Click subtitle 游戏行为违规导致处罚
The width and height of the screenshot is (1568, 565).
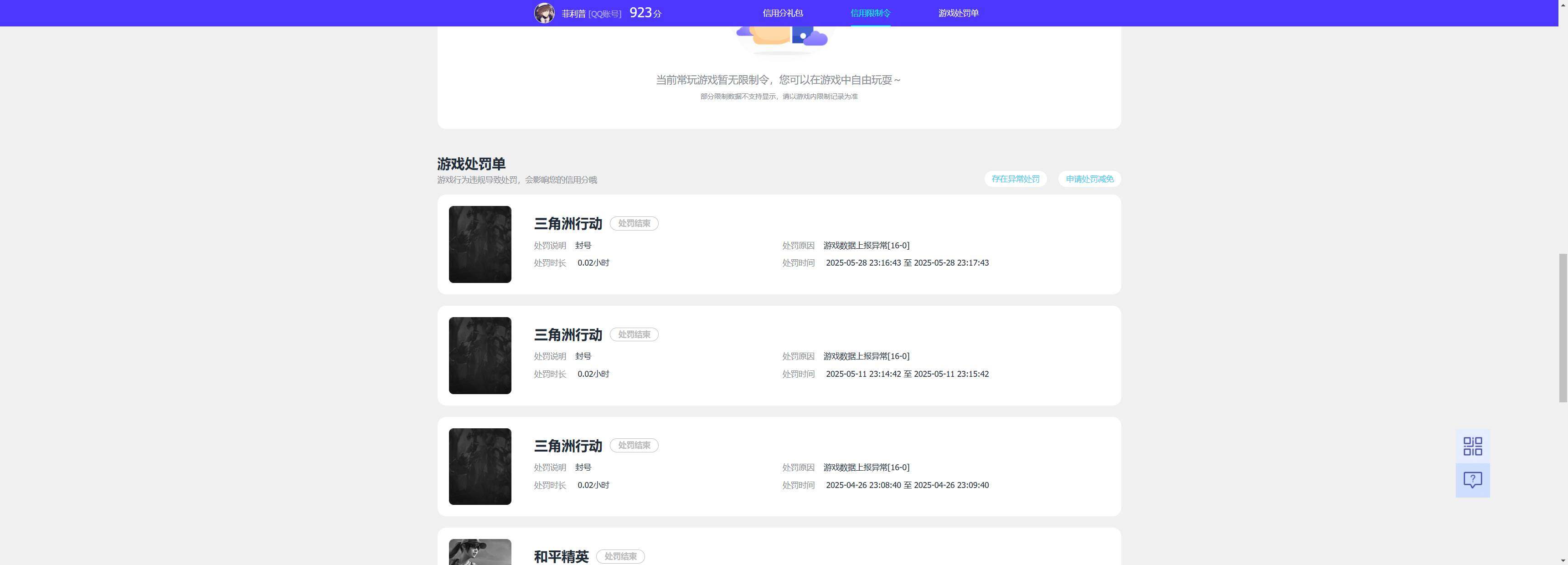point(517,180)
